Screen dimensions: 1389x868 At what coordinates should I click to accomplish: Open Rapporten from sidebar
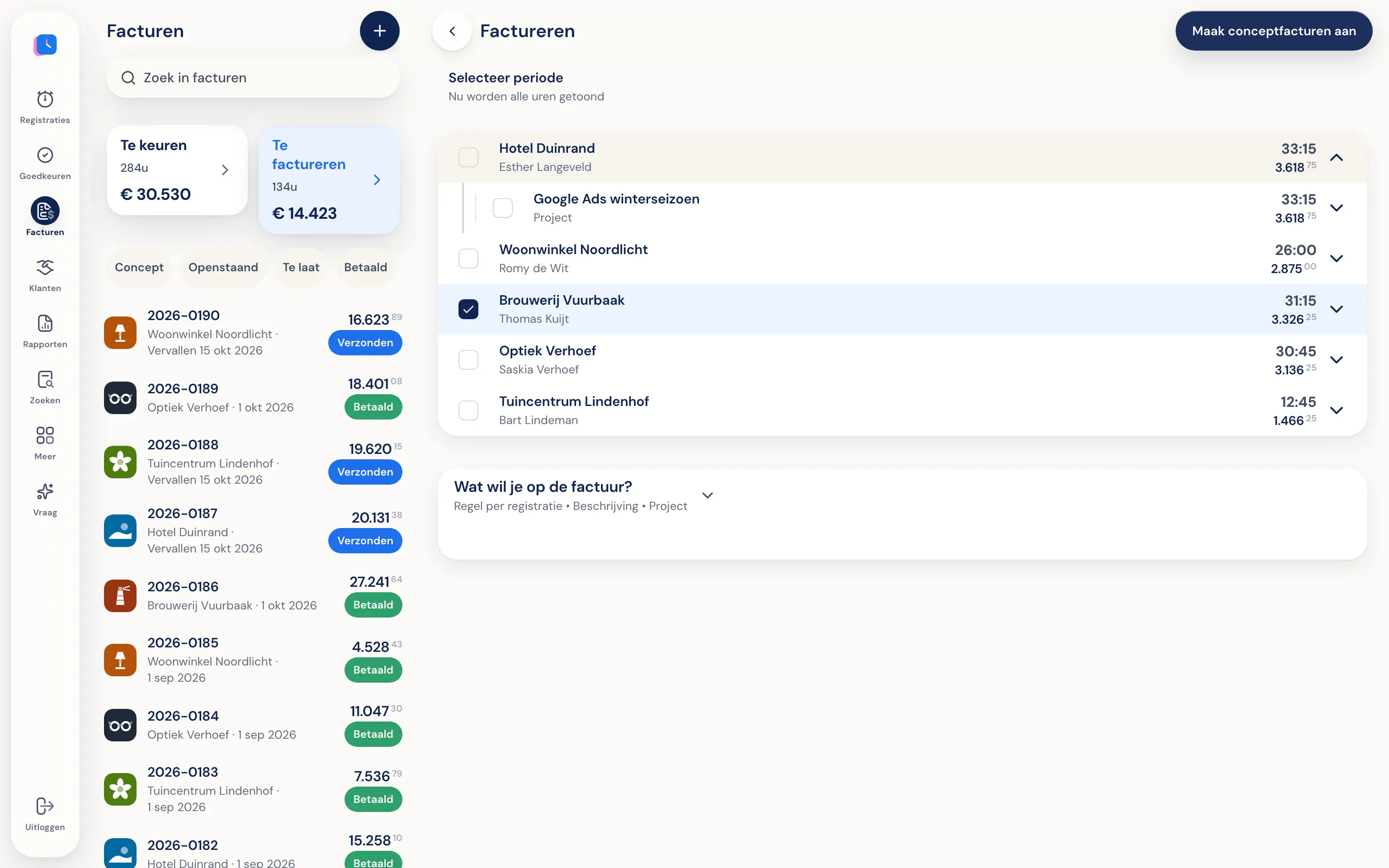click(x=45, y=331)
